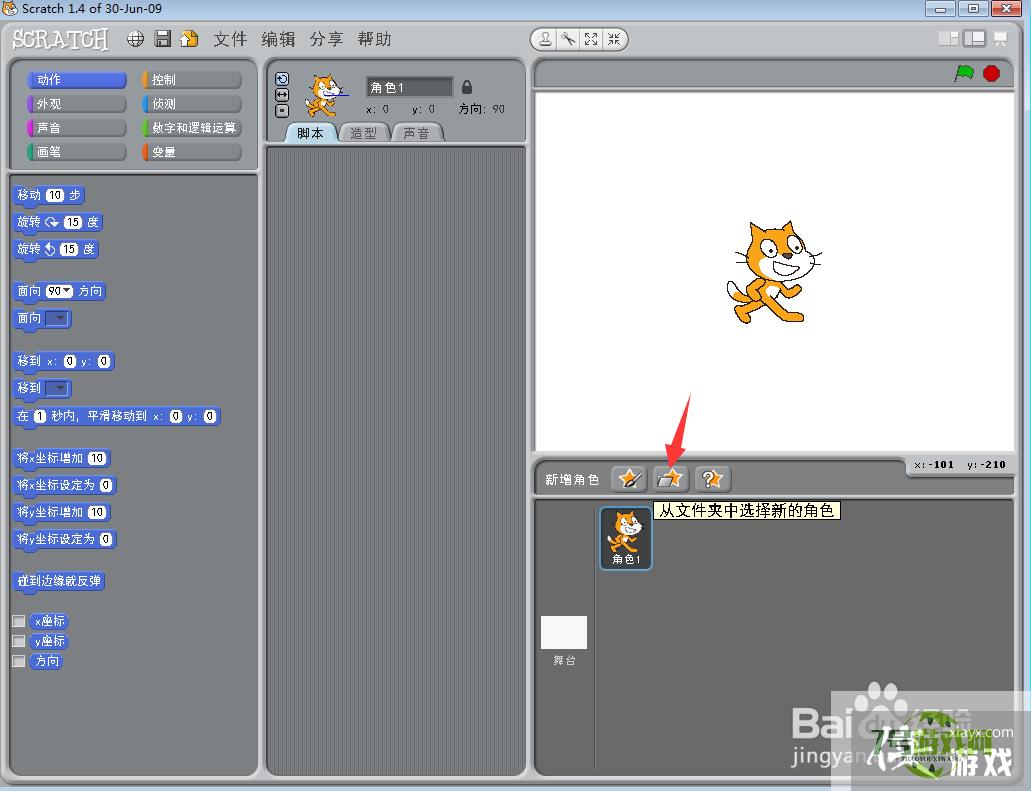Switch to the 造型 tab
The width and height of the screenshot is (1031, 791).
tap(364, 133)
